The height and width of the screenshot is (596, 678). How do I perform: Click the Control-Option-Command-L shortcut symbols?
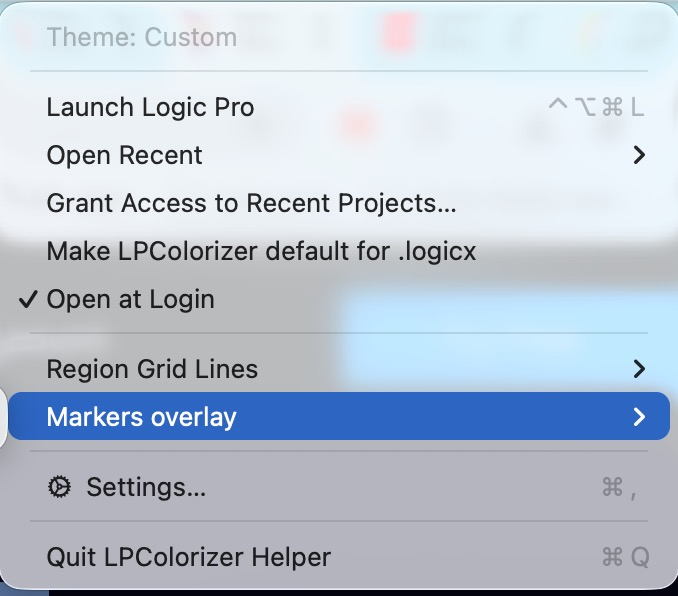pos(596,106)
